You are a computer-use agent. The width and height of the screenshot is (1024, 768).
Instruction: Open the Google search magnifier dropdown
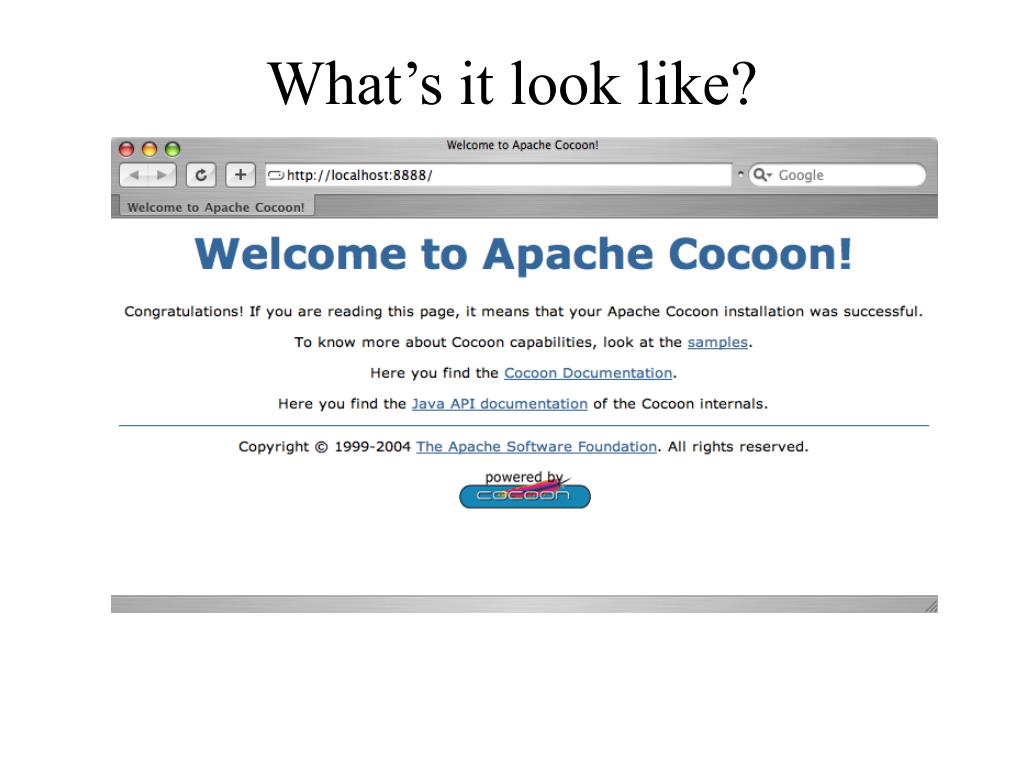click(762, 175)
